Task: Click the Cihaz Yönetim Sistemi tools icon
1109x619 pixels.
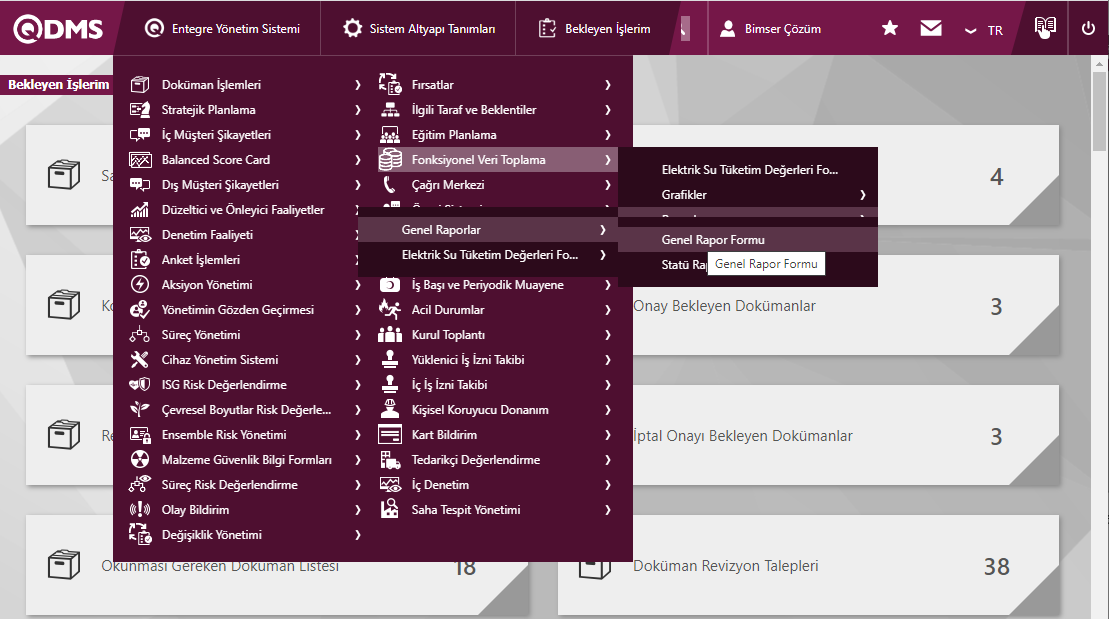Action: pyautogui.click(x=140, y=360)
